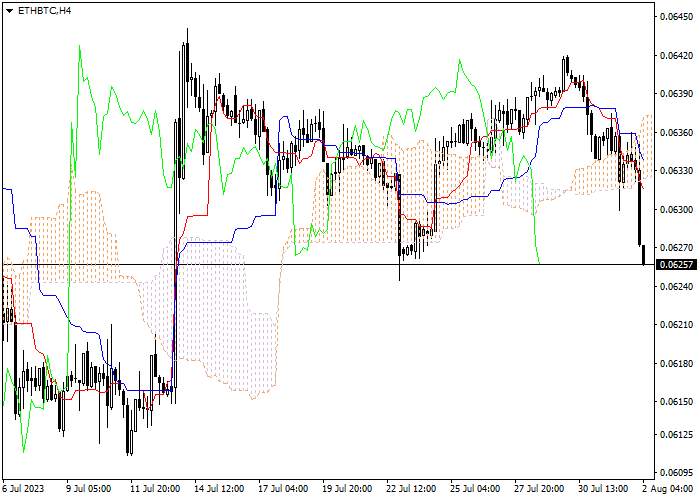Screen dimensions: 700x500
Task: Click the triangle arrow beside ETHBTC,H4
Action: (x=10, y=11)
